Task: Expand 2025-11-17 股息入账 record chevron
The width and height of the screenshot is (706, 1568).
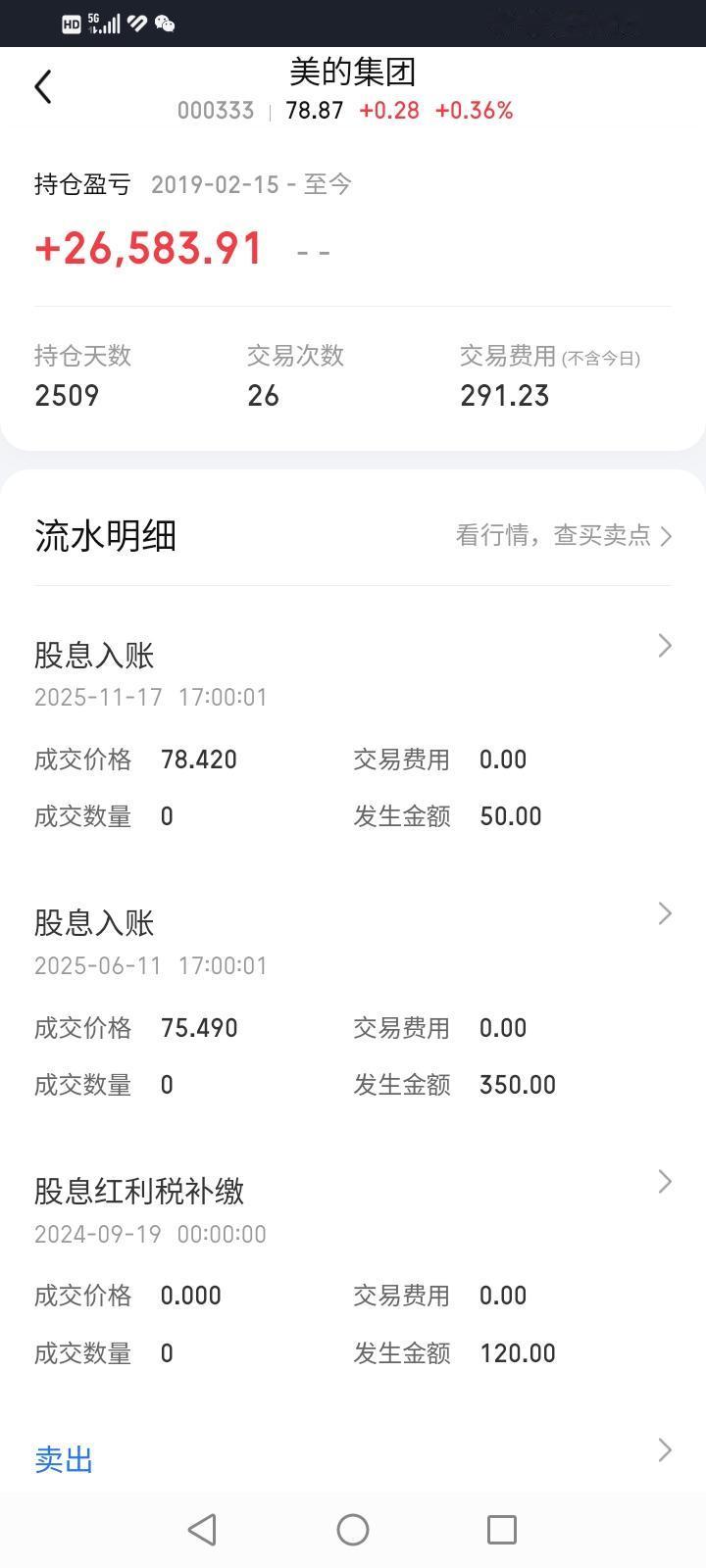Action: (665, 645)
